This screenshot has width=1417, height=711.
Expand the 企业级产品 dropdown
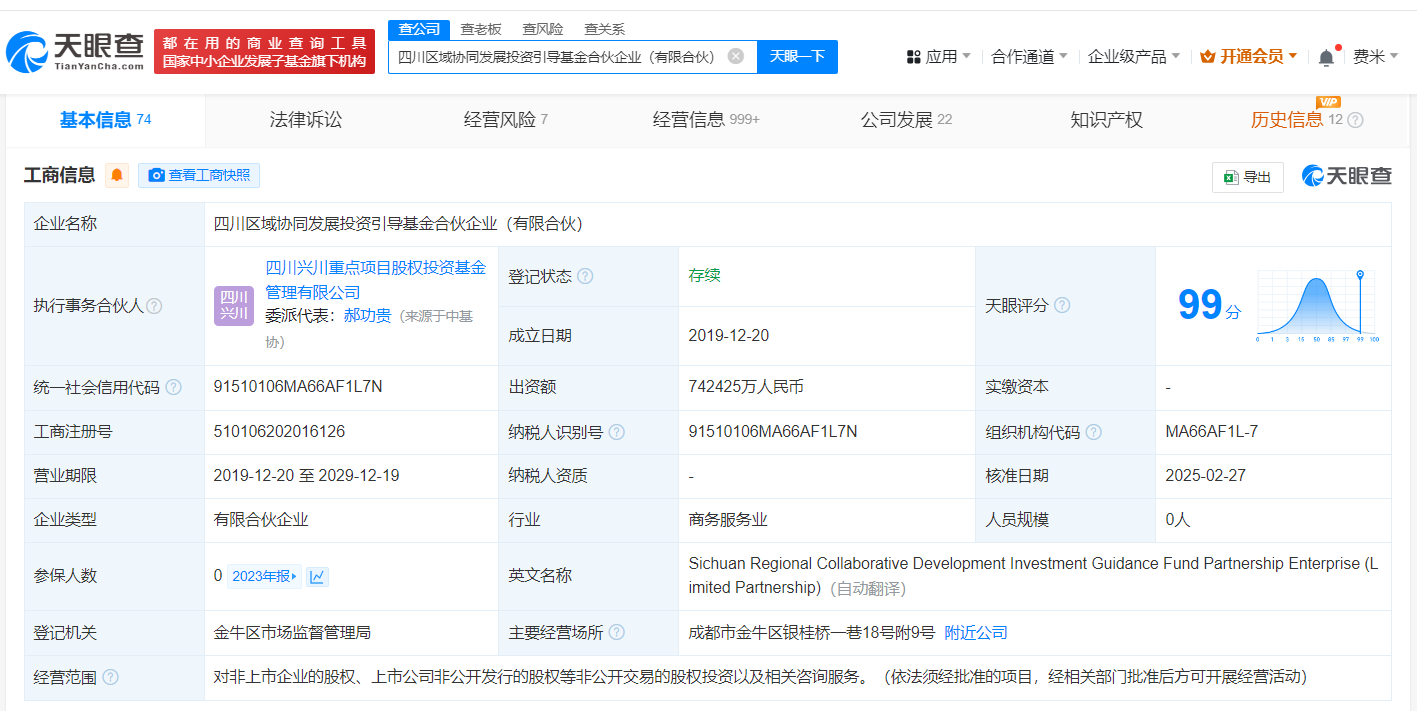[x=1175, y=57]
